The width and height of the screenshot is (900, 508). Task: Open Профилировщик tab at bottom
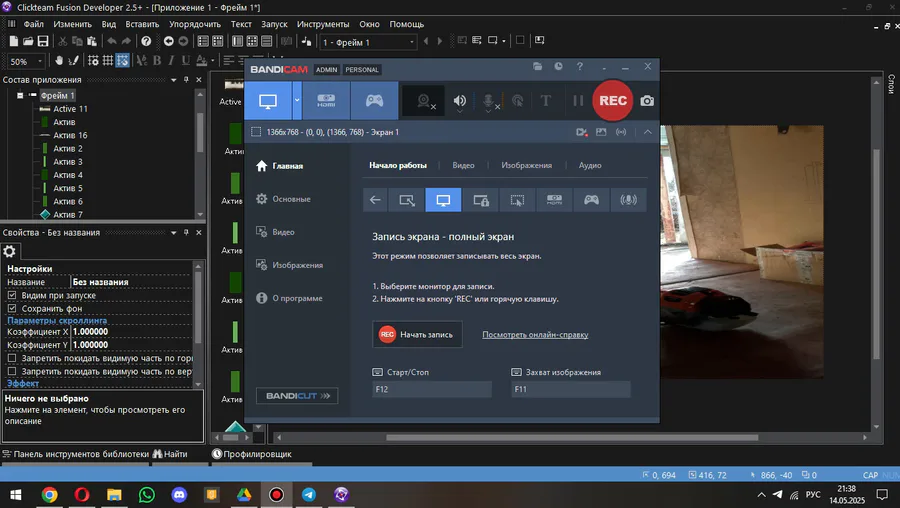251,454
